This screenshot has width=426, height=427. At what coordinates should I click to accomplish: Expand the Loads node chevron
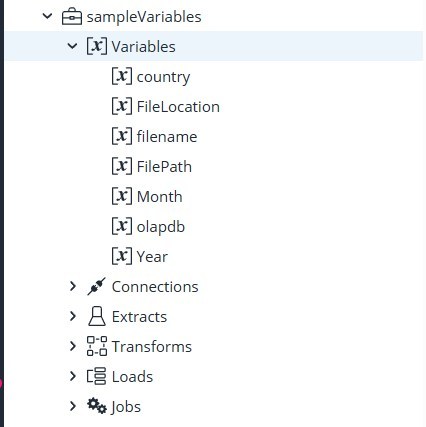click(72, 376)
